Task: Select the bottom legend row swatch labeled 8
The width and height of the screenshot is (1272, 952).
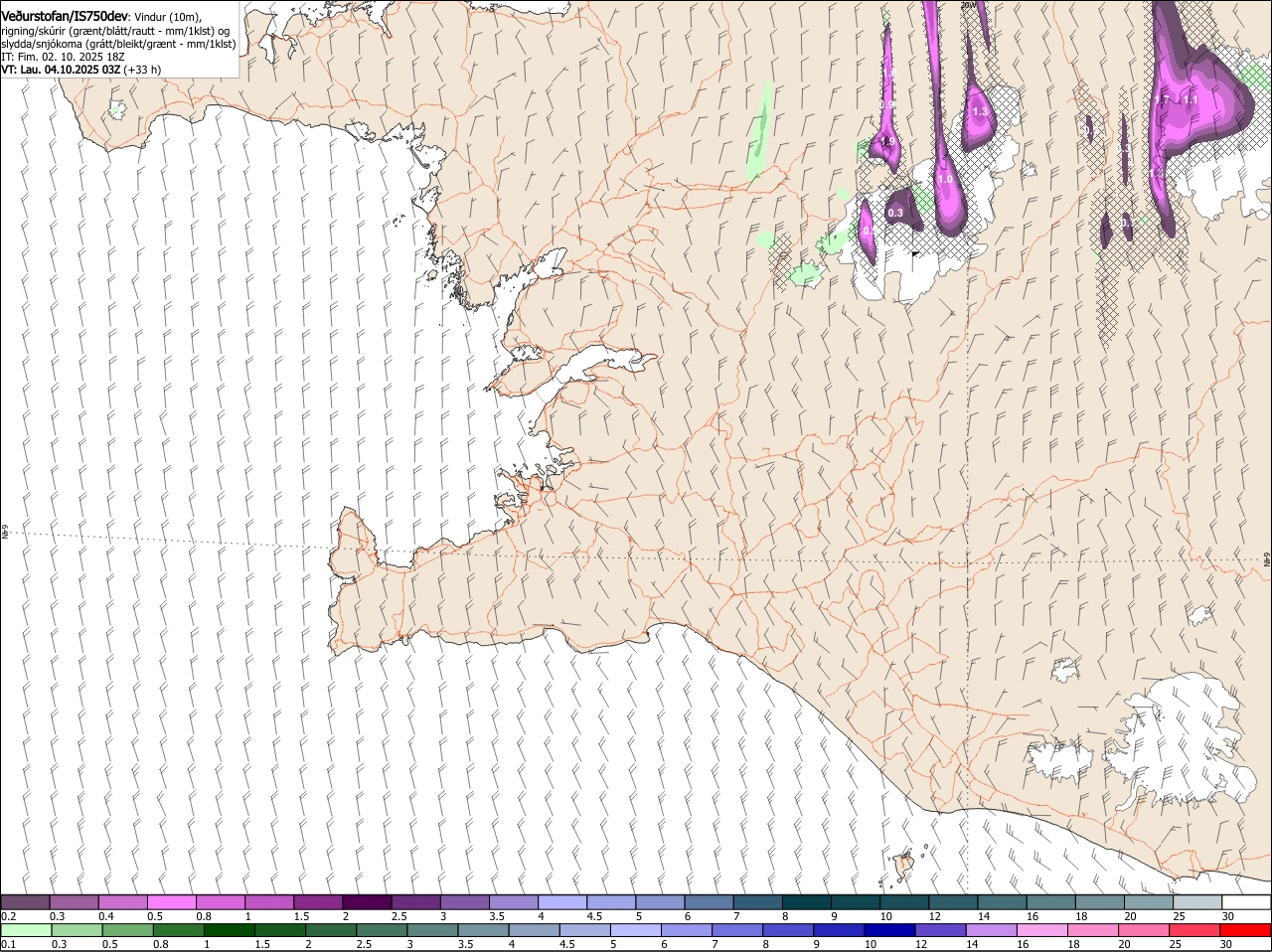Action: [x=787, y=931]
